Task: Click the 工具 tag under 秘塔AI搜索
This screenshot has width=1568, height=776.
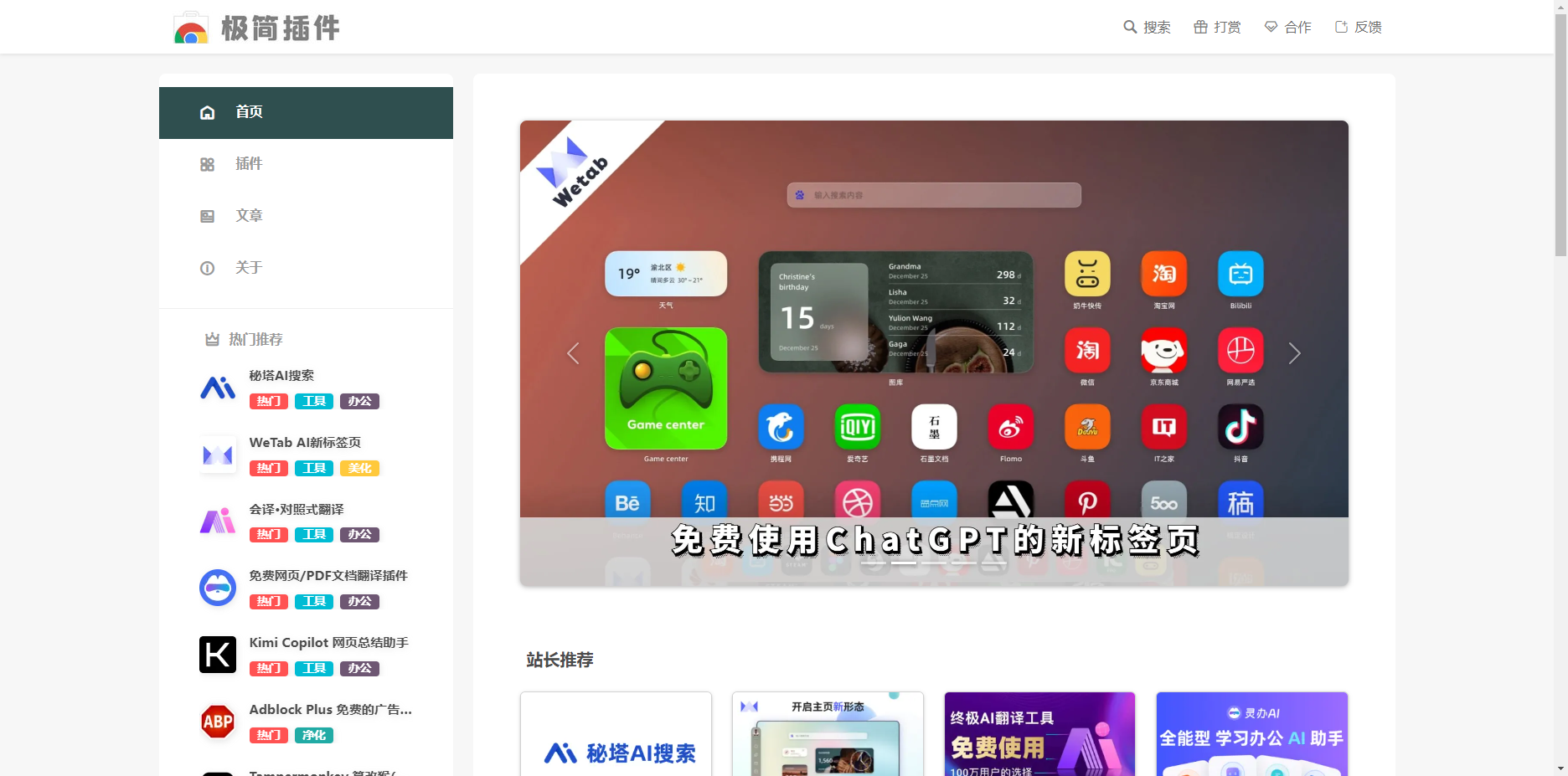Action: pyautogui.click(x=314, y=402)
